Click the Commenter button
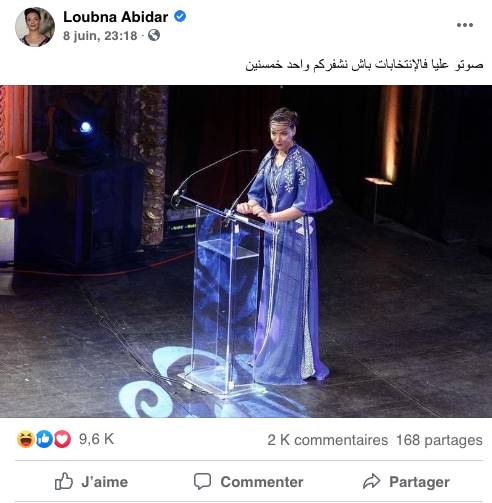 [248, 482]
